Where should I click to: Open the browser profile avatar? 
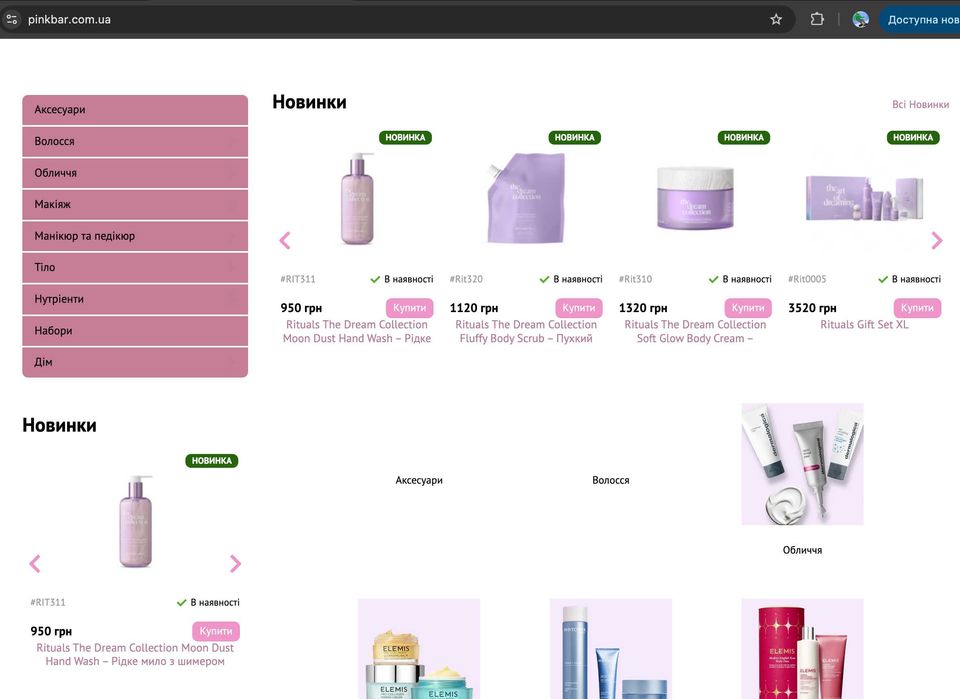860,20
